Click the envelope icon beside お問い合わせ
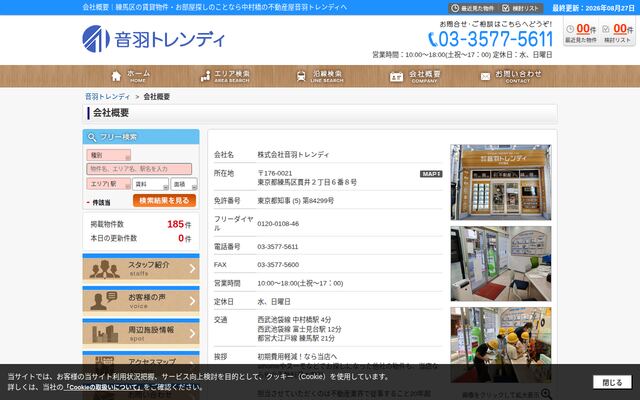This screenshot has height=400, width=640. click(485, 77)
